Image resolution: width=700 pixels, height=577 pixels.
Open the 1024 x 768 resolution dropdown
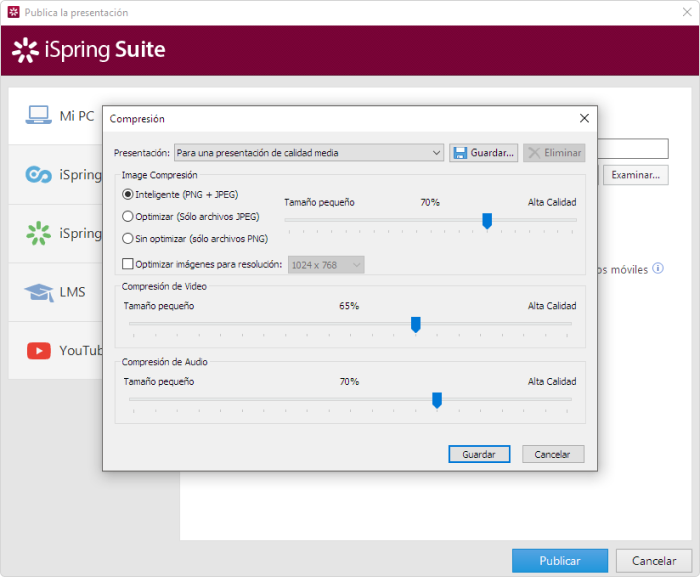click(326, 265)
